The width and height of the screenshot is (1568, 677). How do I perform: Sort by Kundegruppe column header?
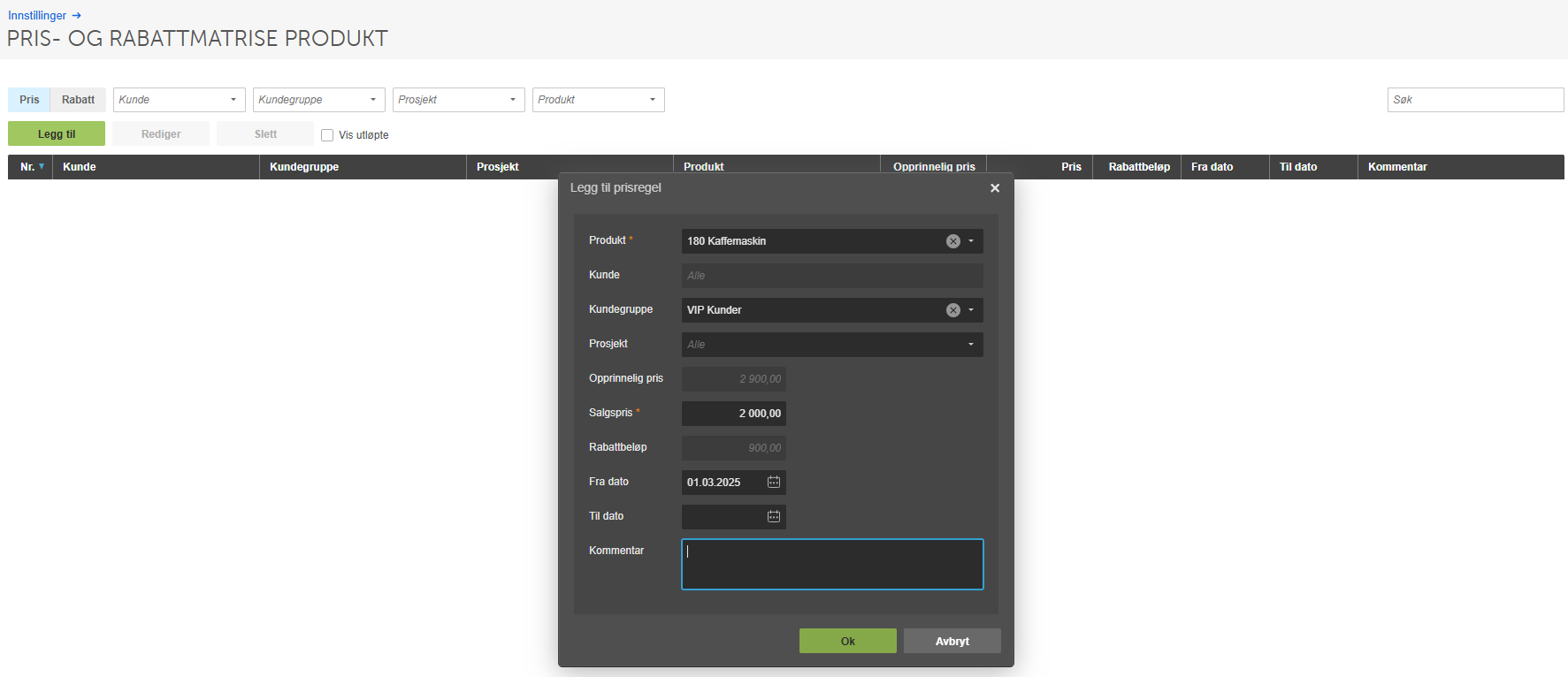tap(363, 167)
